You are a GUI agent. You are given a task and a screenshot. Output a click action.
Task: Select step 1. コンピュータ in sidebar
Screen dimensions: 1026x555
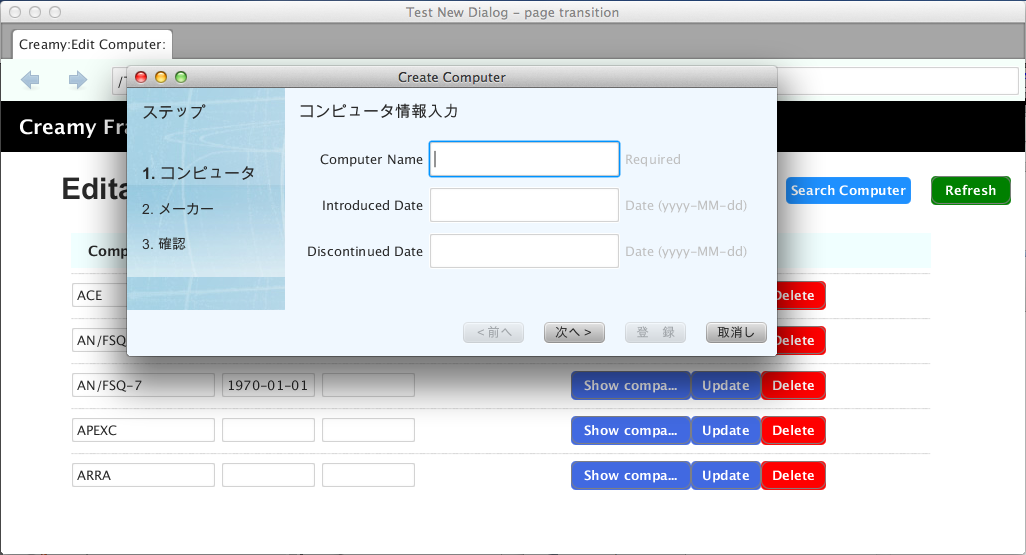coord(198,173)
